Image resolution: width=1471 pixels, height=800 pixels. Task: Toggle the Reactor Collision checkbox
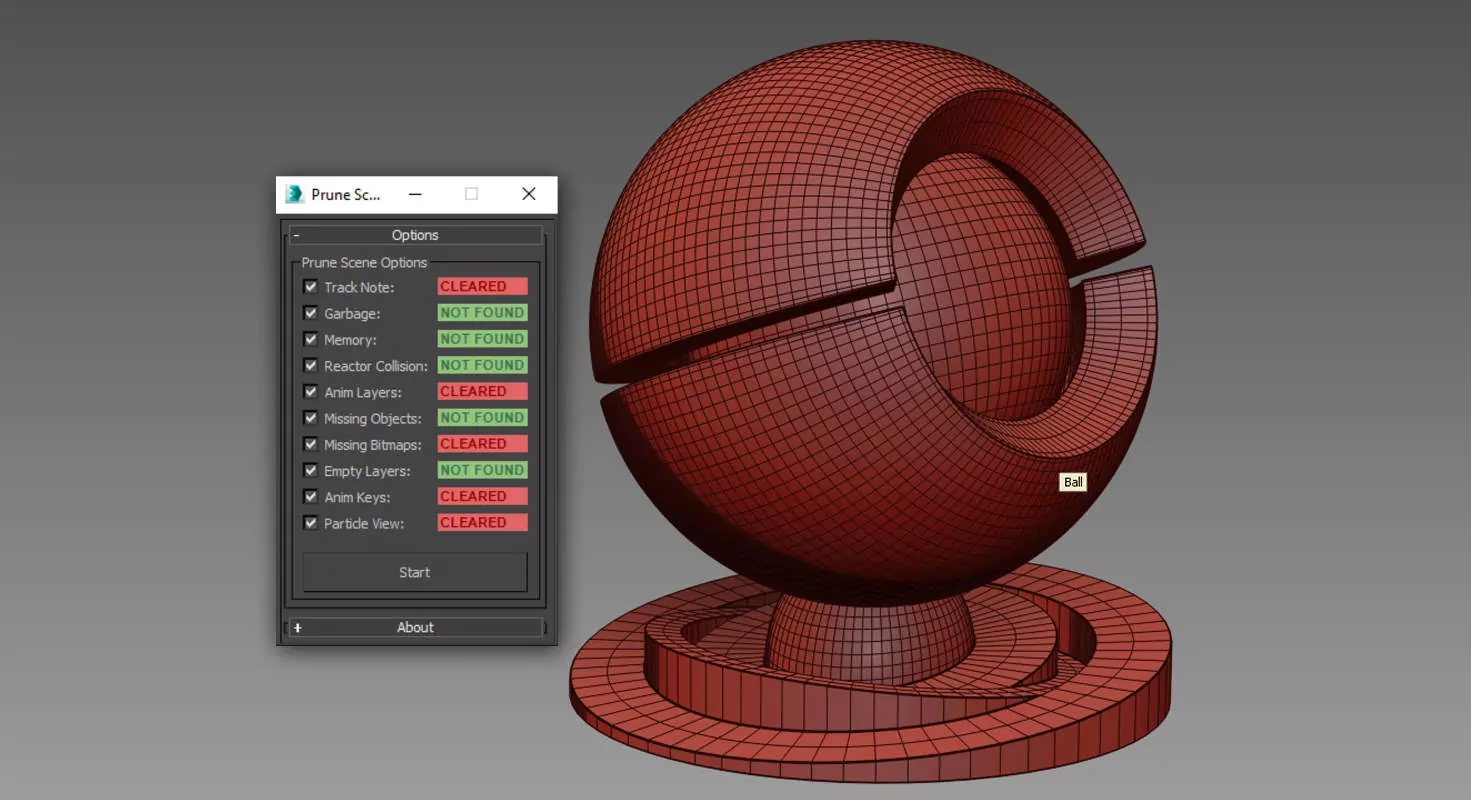tap(311, 365)
